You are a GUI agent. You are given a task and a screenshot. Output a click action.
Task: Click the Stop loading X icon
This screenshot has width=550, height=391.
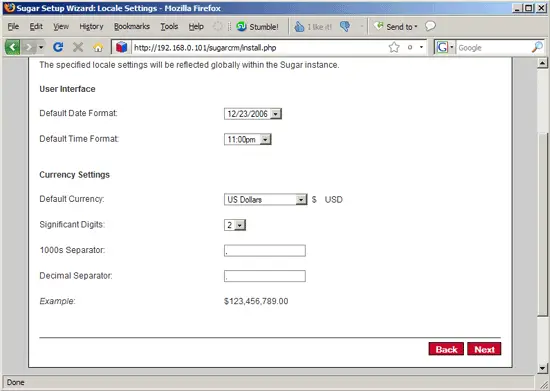(78, 47)
